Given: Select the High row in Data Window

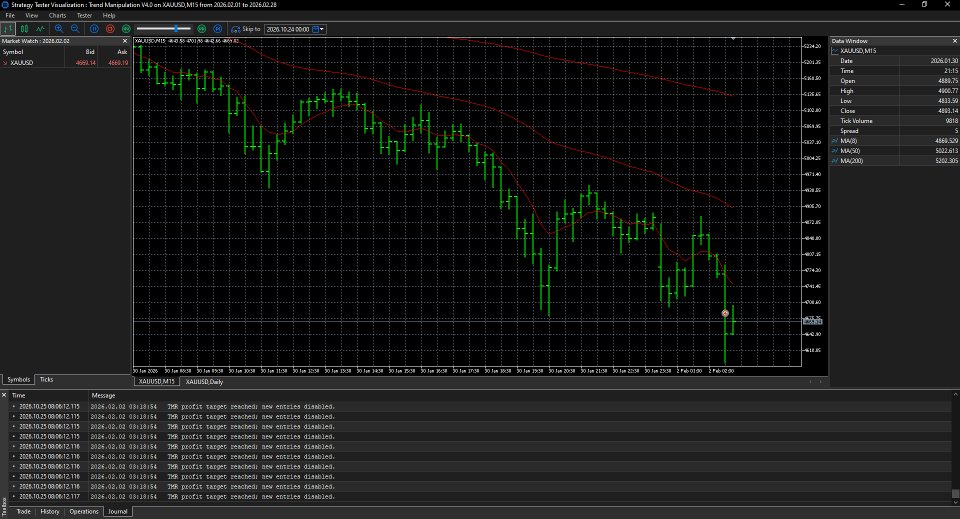Looking at the screenshot, I should pyautogui.click(x=894, y=91).
